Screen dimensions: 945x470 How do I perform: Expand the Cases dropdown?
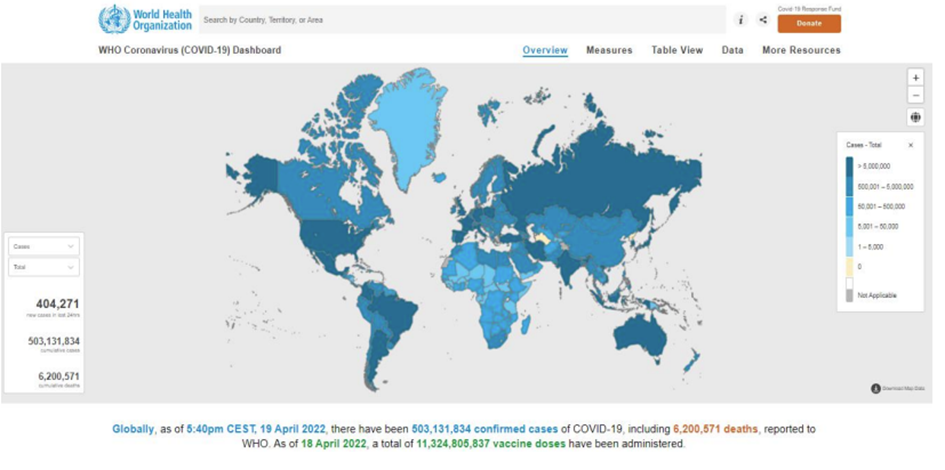click(x=44, y=246)
